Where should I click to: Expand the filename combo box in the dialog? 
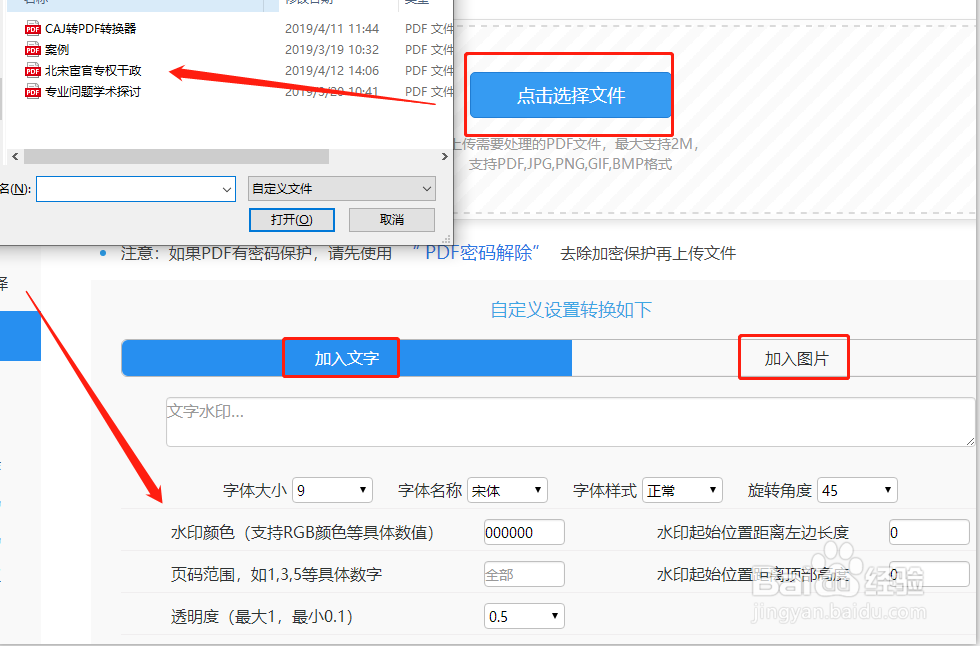point(226,188)
